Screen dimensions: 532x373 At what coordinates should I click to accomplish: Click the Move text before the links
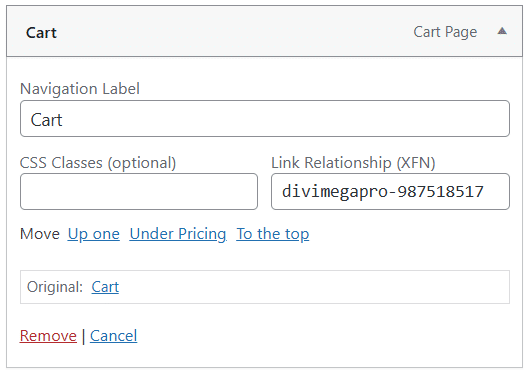point(40,234)
